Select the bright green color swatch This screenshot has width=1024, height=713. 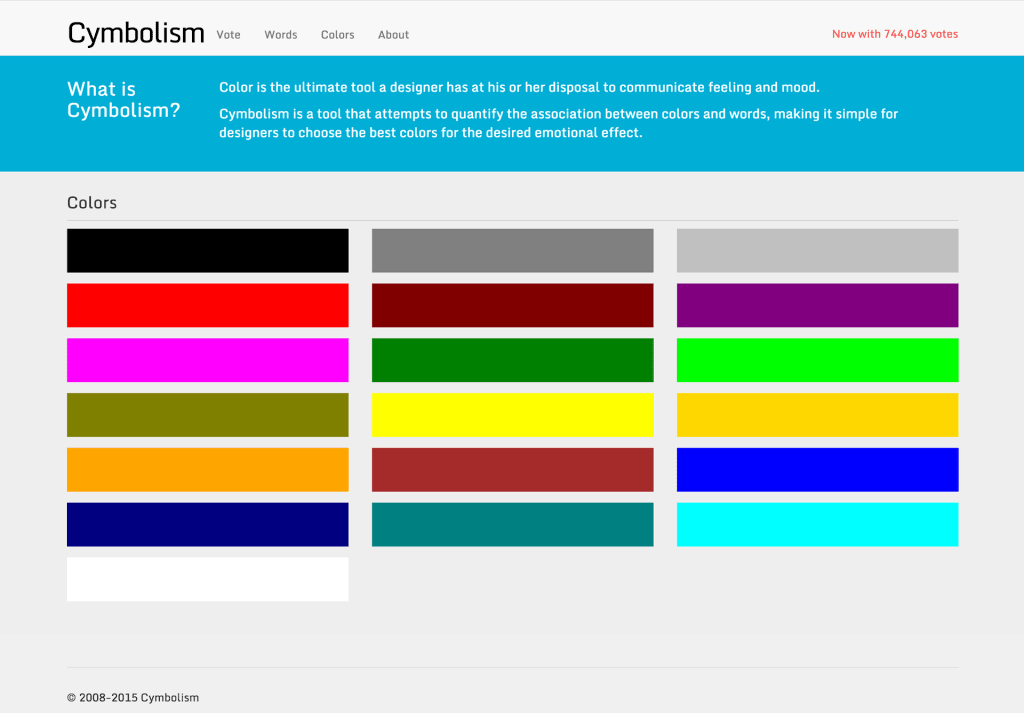coord(816,360)
